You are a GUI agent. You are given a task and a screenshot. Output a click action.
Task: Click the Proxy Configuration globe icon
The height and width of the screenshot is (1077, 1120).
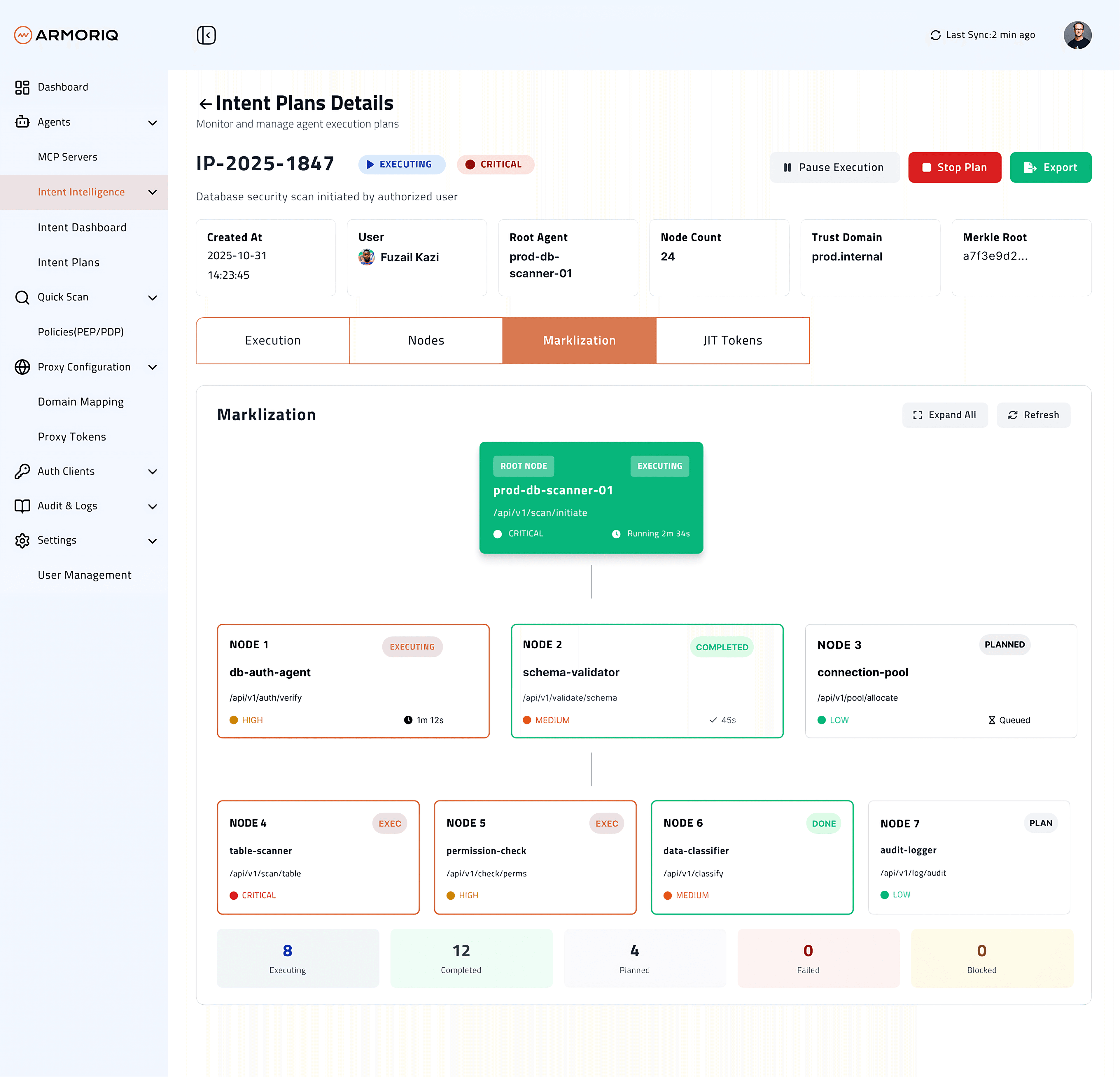coord(22,367)
